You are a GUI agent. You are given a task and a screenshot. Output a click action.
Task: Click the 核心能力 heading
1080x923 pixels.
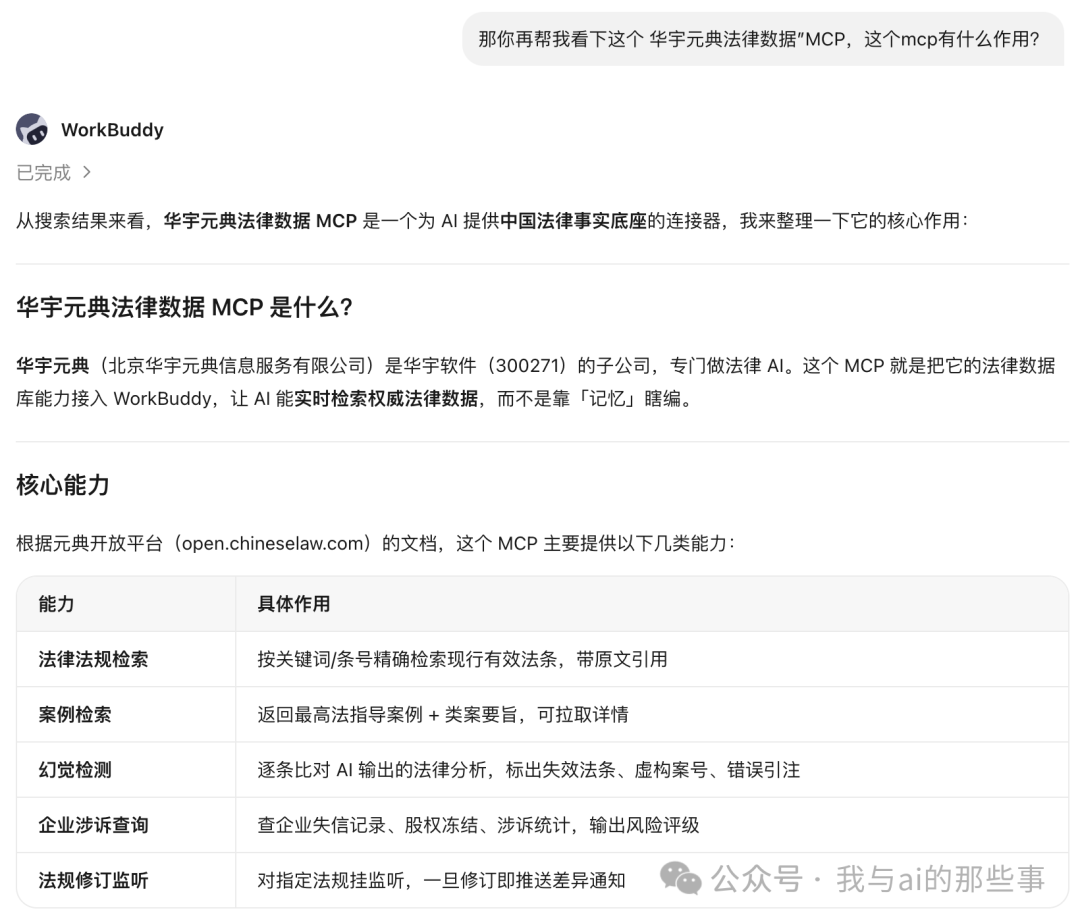point(63,485)
